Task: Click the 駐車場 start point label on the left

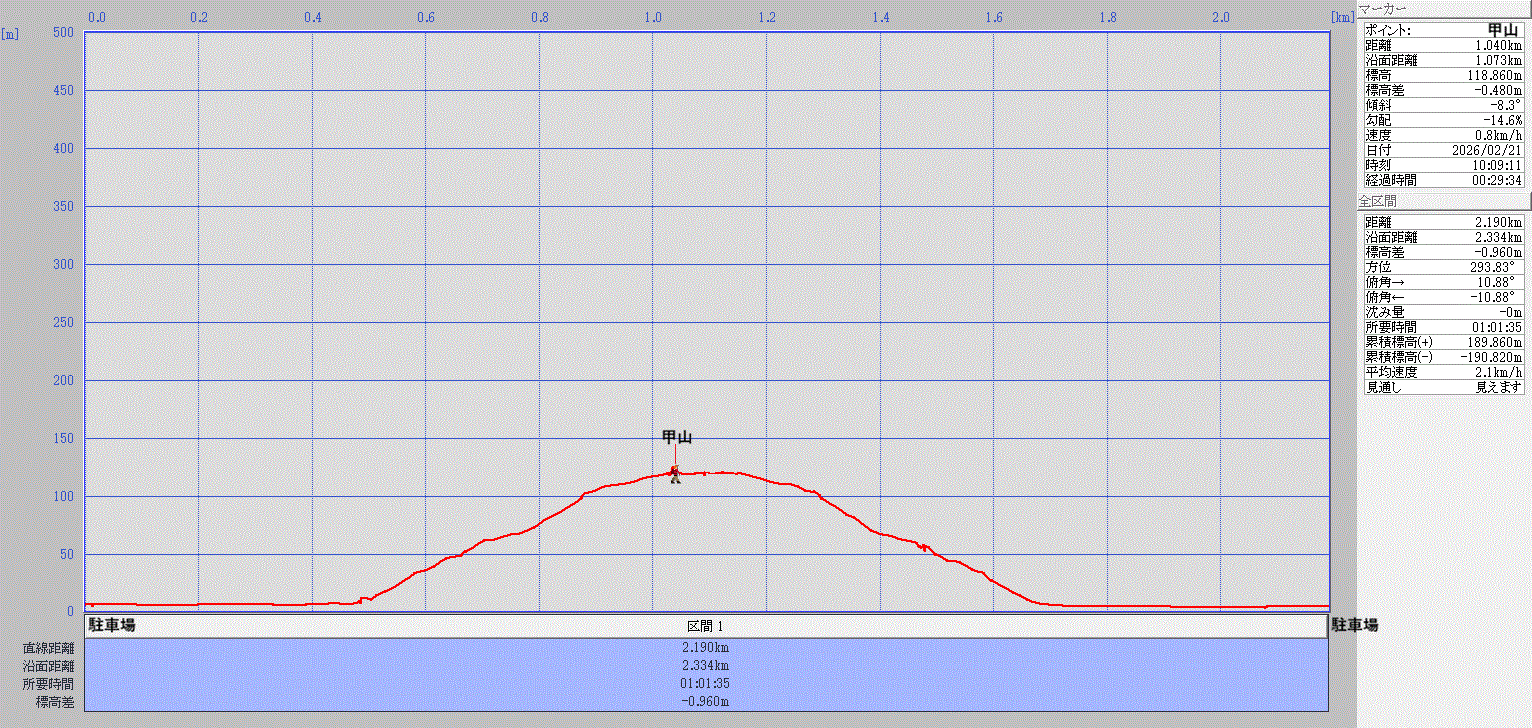Action: click(112, 626)
